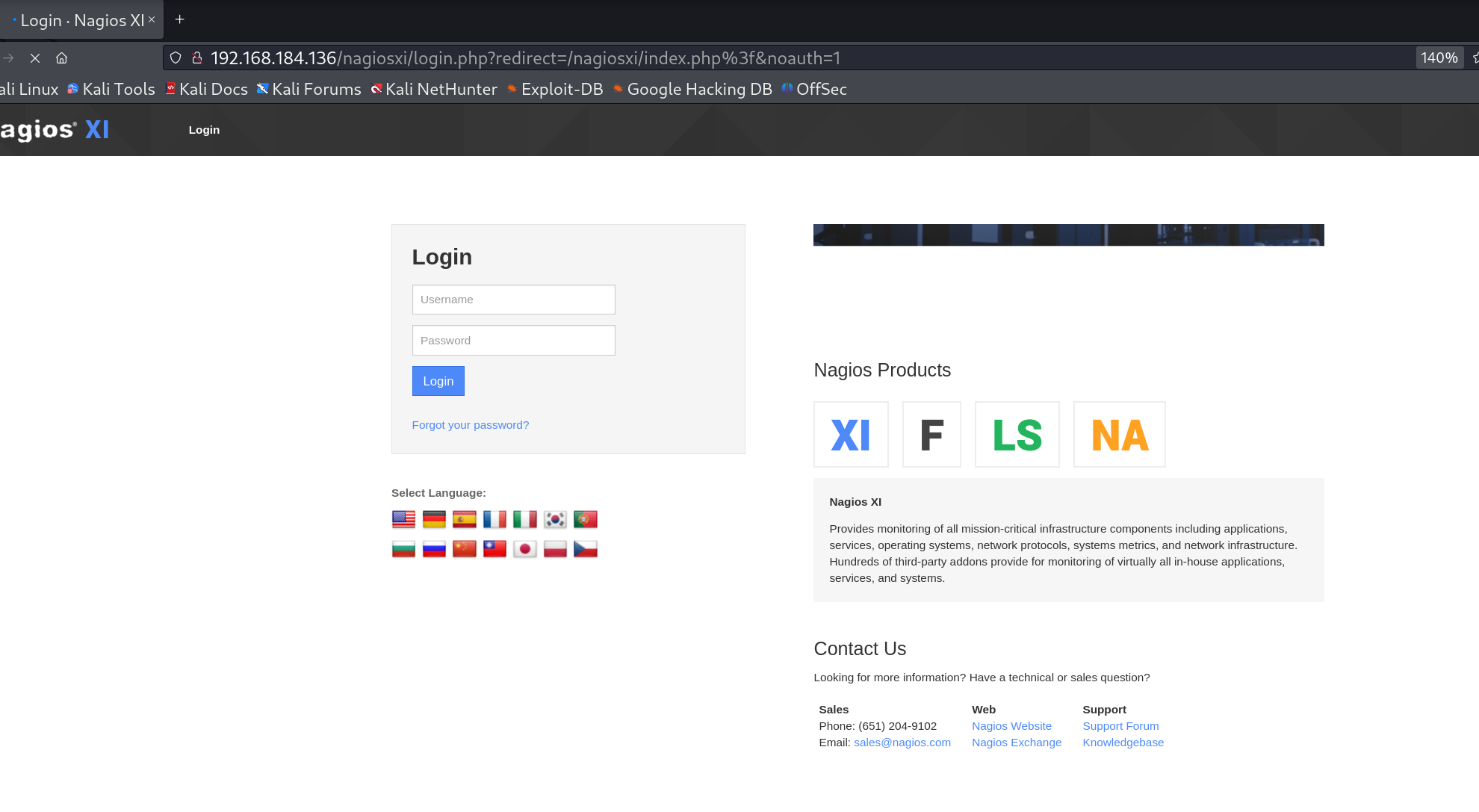Open sales@nagios.com email link
This screenshot has height=812, width=1479.
pyautogui.click(x=902, y=743)
